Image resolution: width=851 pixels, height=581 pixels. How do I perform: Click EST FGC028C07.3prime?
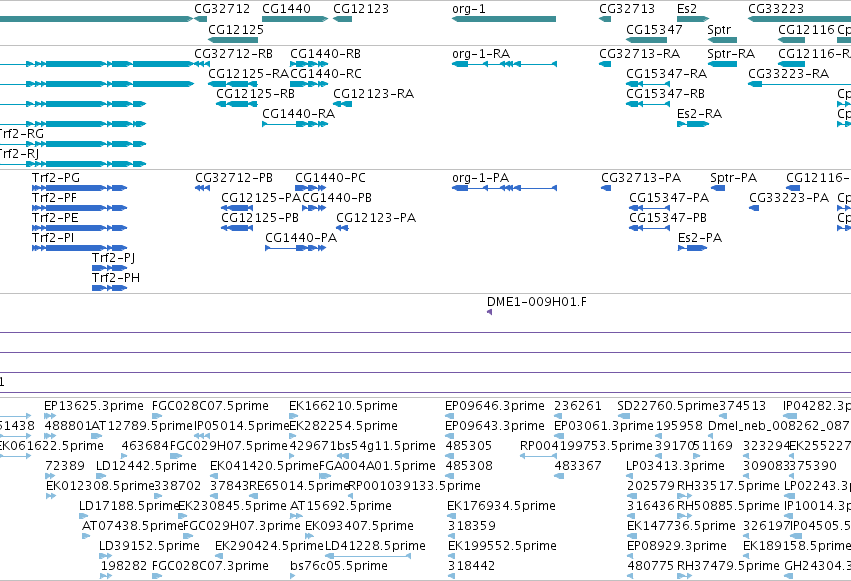[x=211, y=567]
